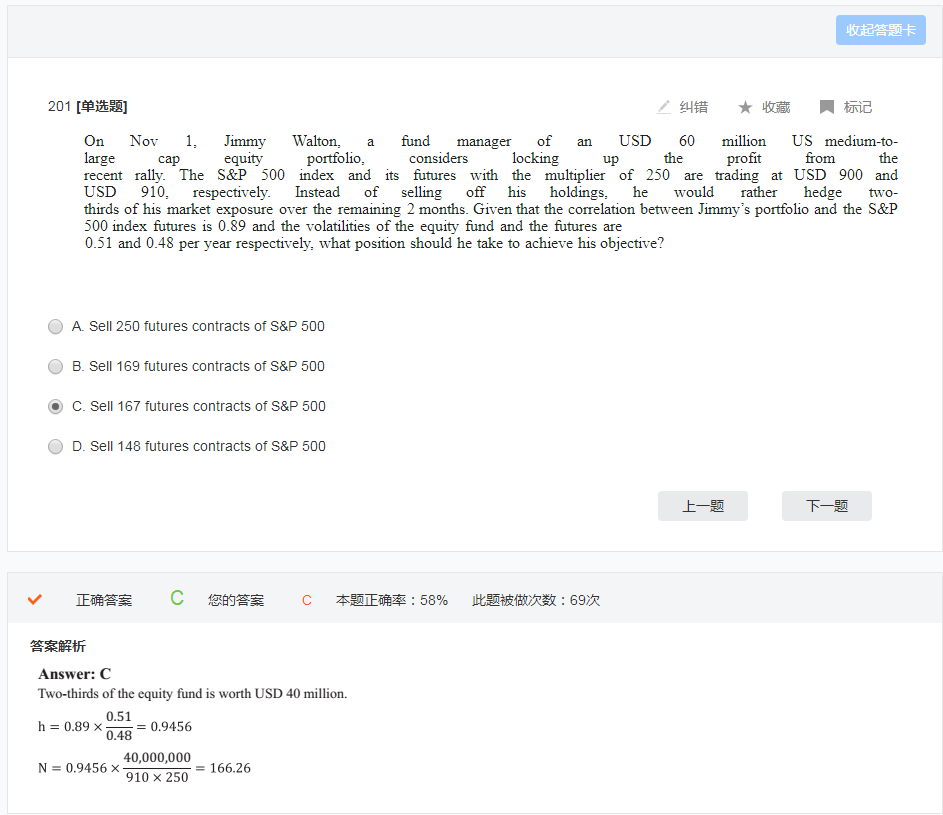Viewport: 943px width, 815px height.
Task: Click the 答案解析 heading
Action: 58,646
